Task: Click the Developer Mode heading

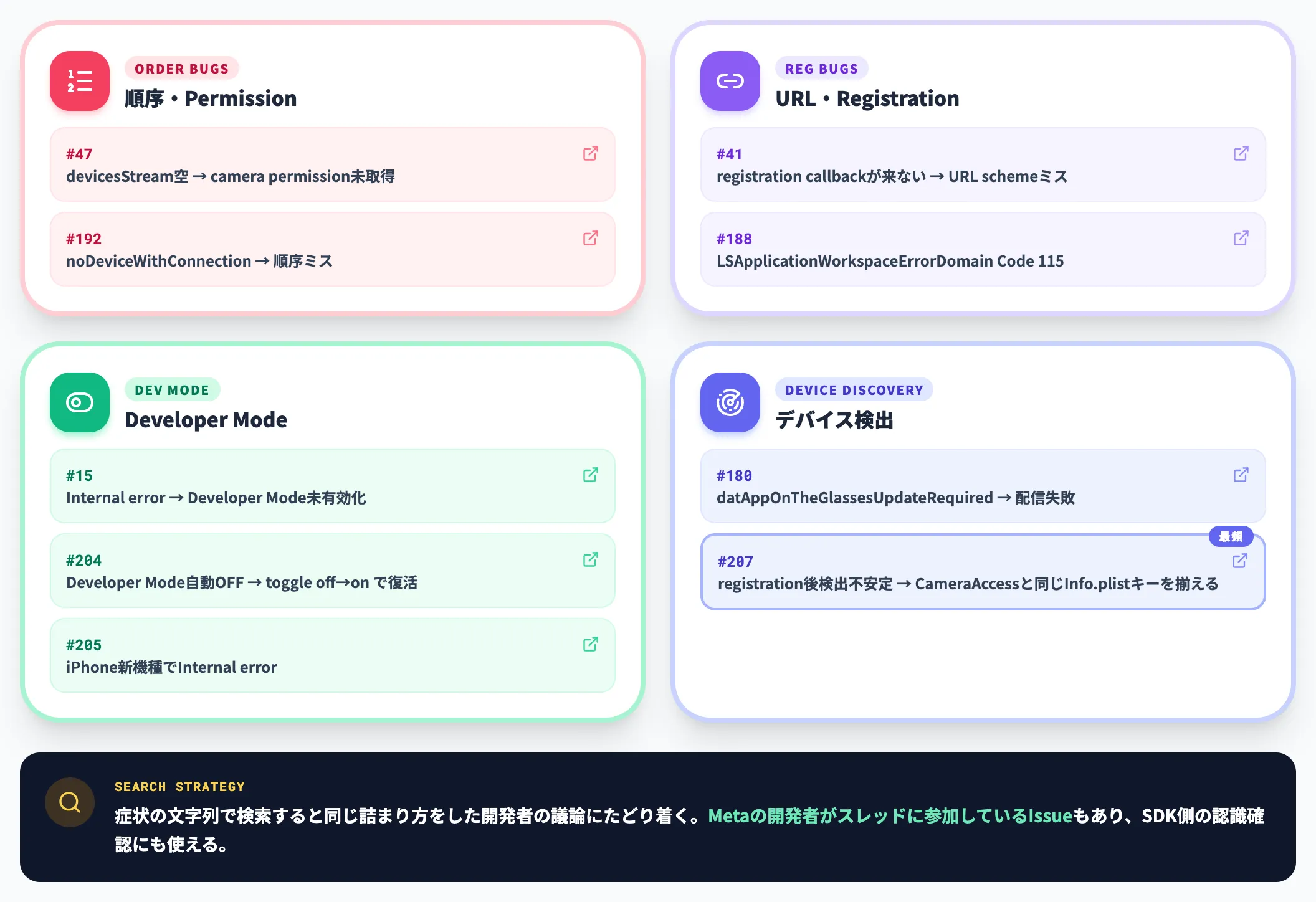Action: coord(206,420)
